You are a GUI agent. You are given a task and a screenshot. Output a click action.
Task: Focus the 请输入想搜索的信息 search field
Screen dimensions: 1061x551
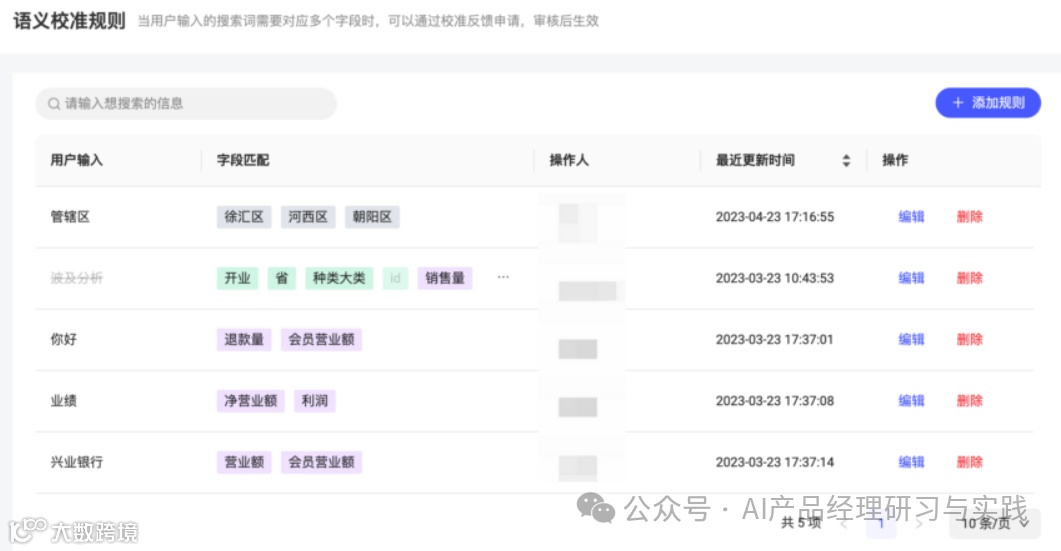pos(186,104)
